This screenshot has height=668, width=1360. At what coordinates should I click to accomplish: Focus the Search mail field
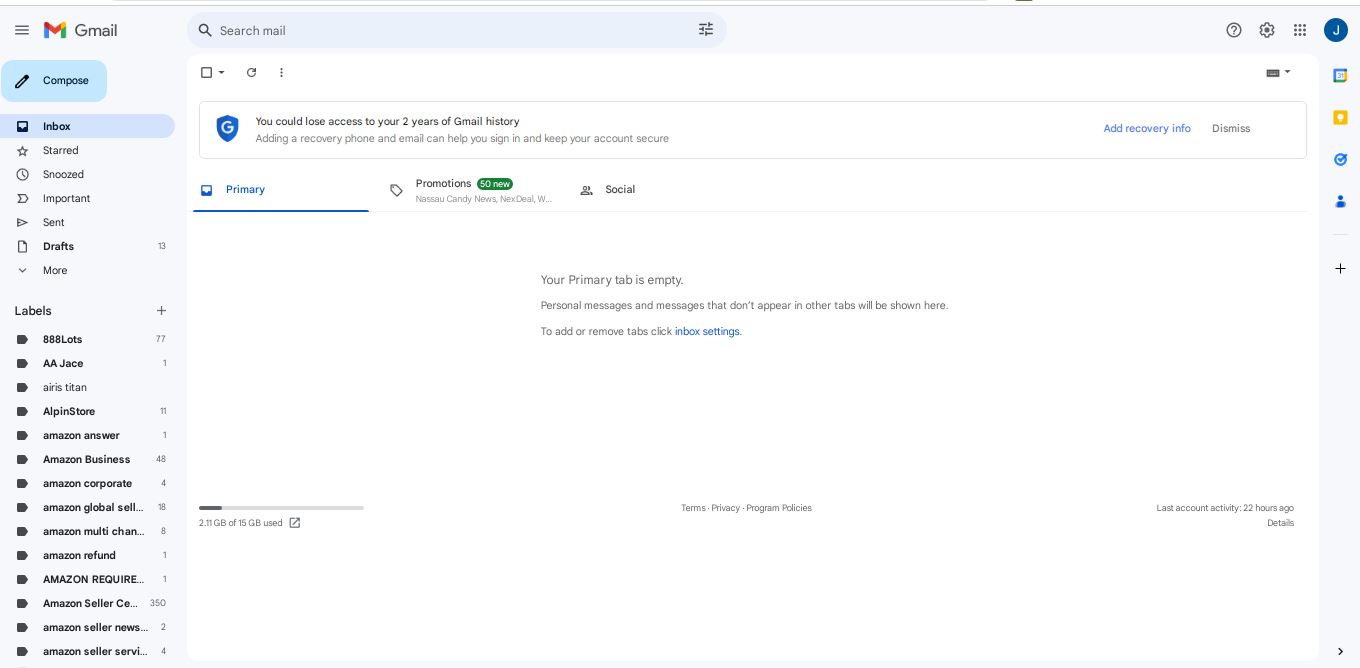point(456,30)
